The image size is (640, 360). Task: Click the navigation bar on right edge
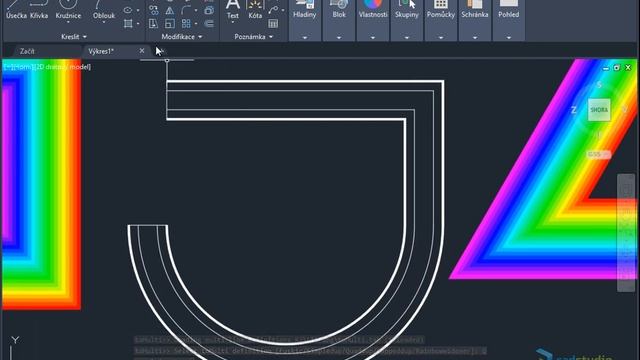tap(625, 233)
